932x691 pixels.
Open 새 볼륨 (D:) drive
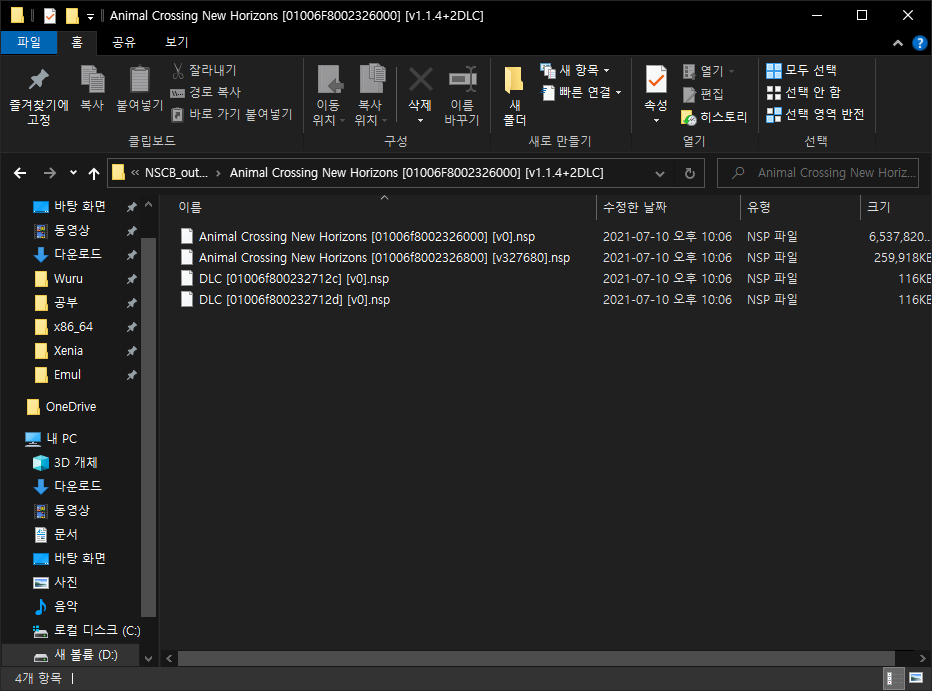click(x=86, y=655)
